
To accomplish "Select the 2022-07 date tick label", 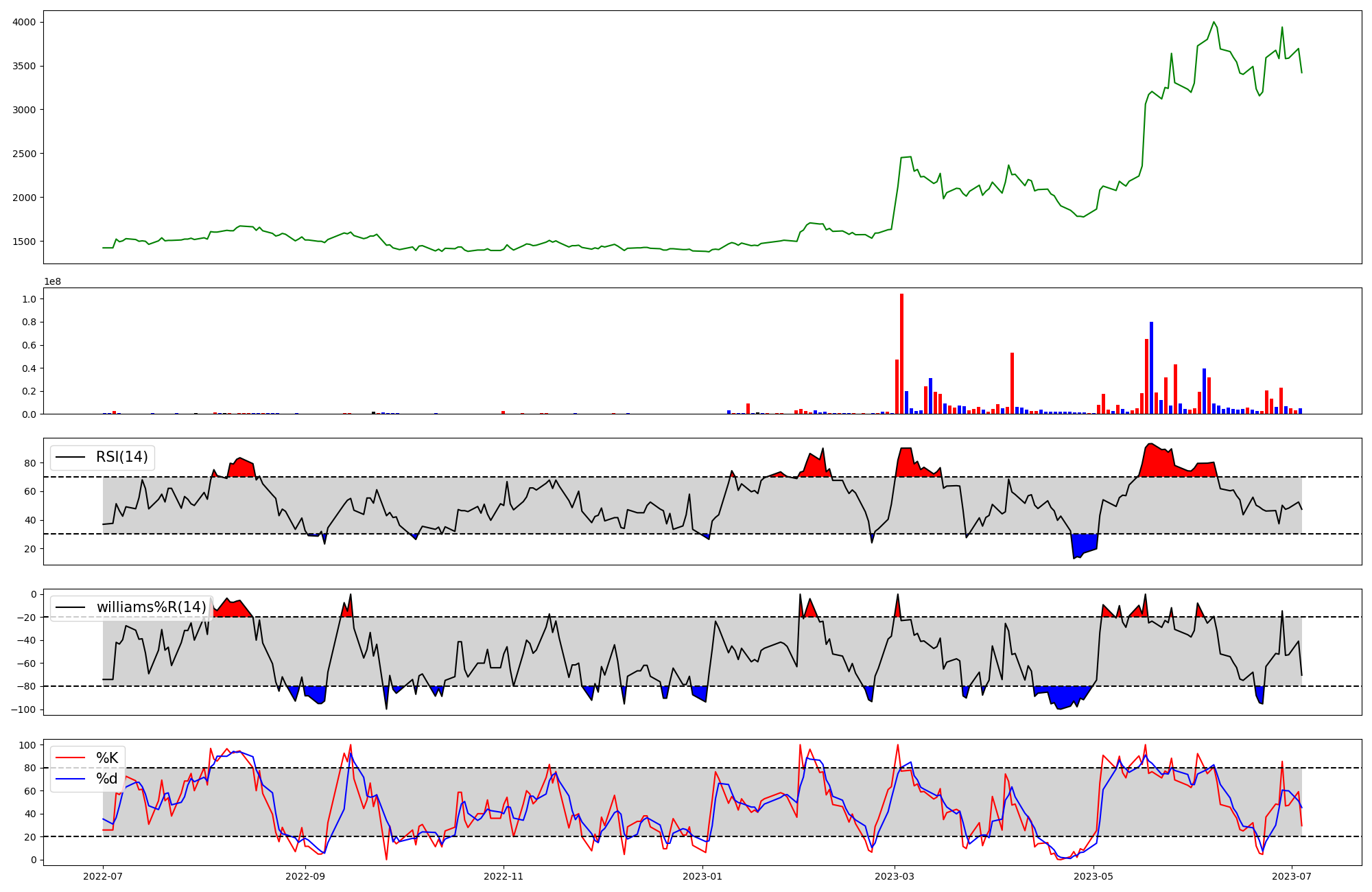I will click(x=103, y=876).
